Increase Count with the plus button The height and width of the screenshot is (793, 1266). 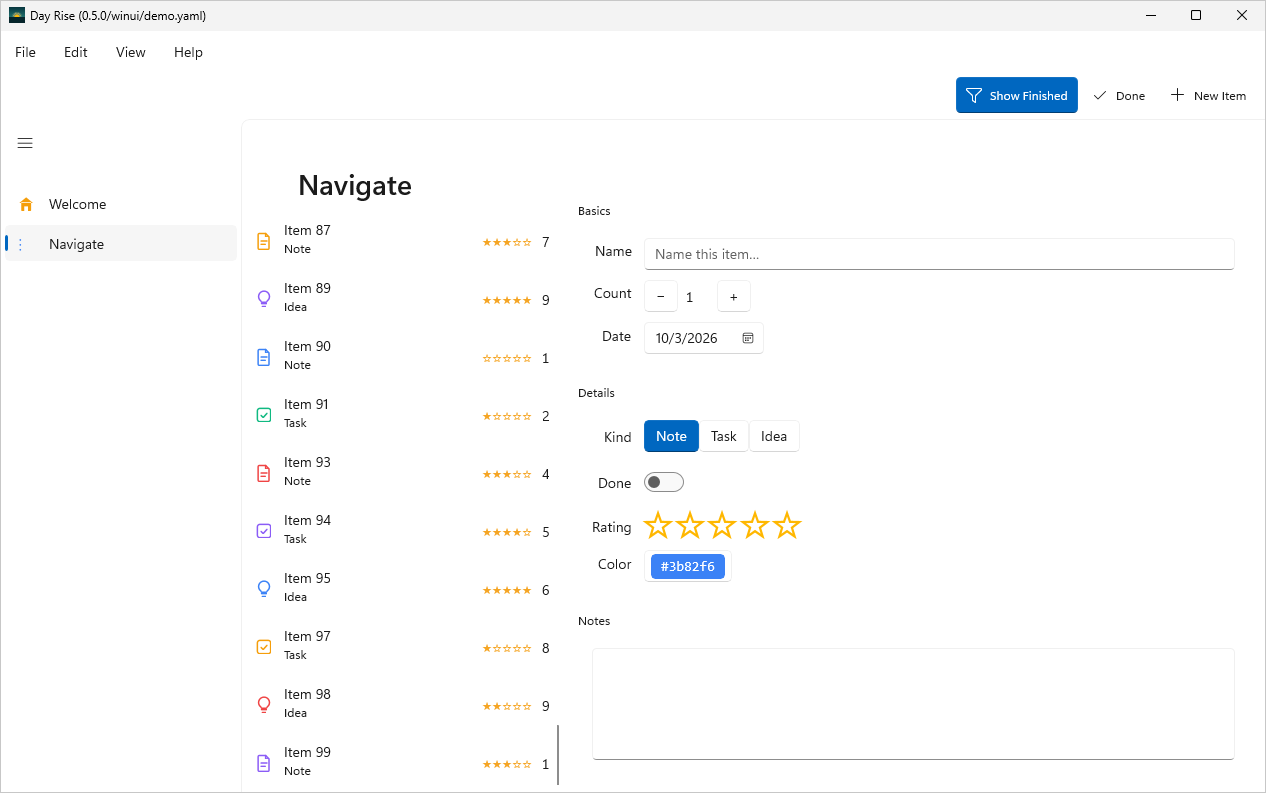click(x=734, y=297)
